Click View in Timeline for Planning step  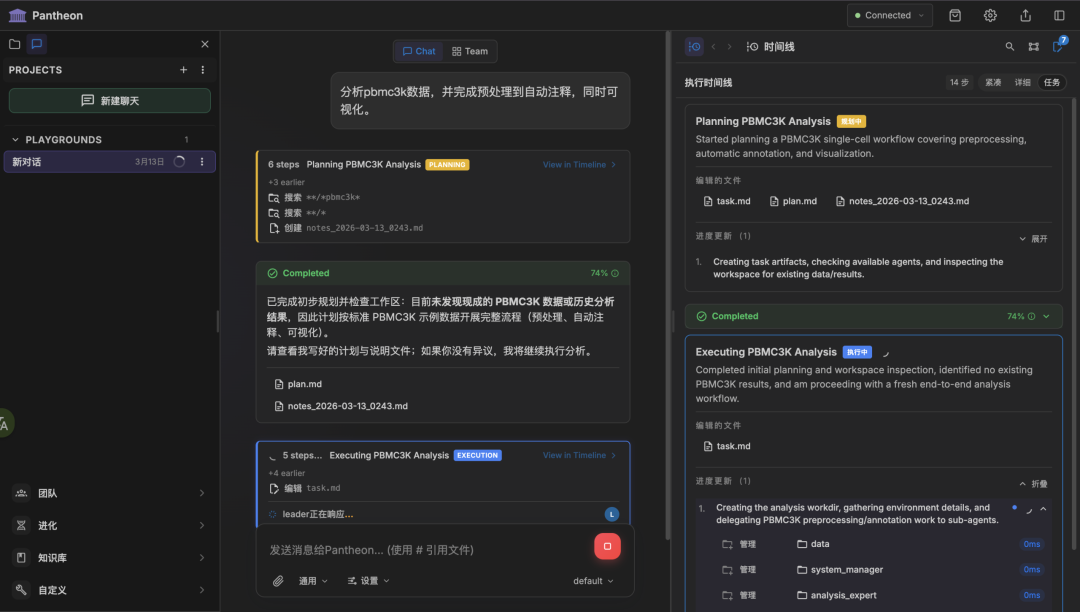pyautogui.click(x=579, y=165)
